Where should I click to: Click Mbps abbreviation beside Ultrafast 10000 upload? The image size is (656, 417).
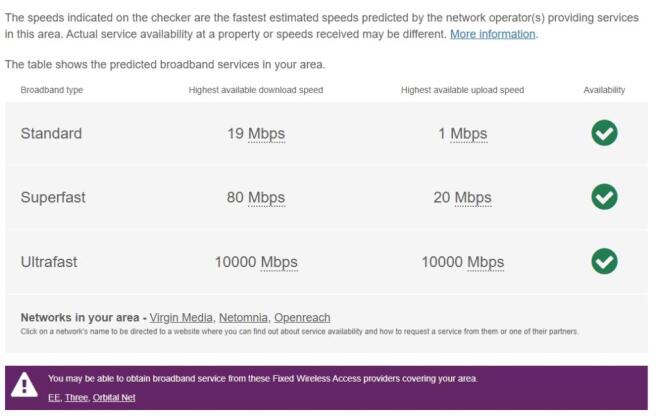(486, 262)
